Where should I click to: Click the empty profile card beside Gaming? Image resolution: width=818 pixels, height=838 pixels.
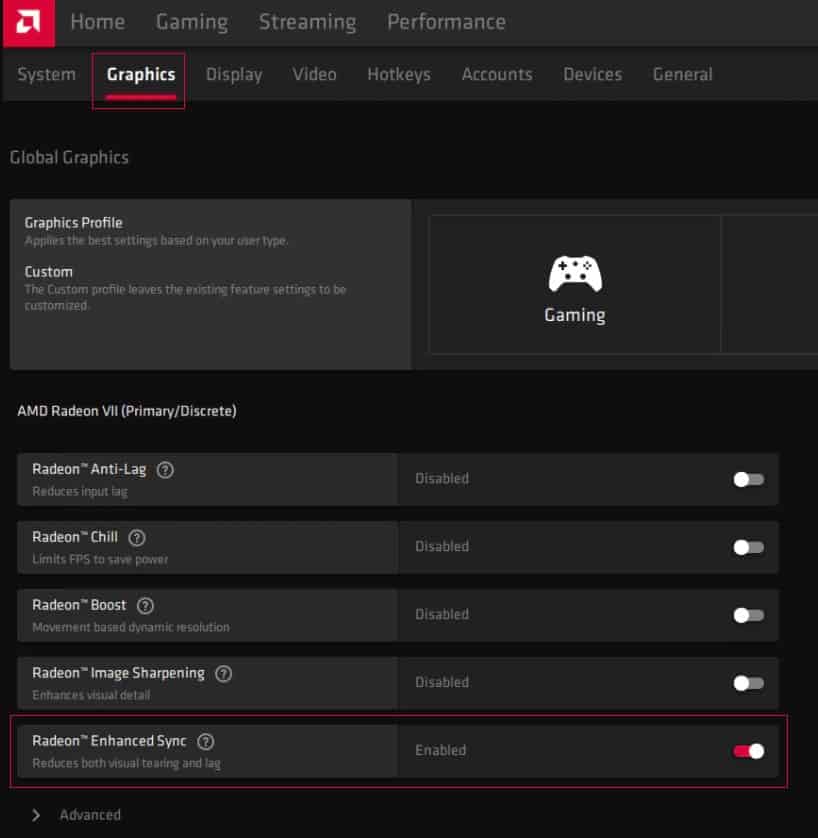[775, 283]
